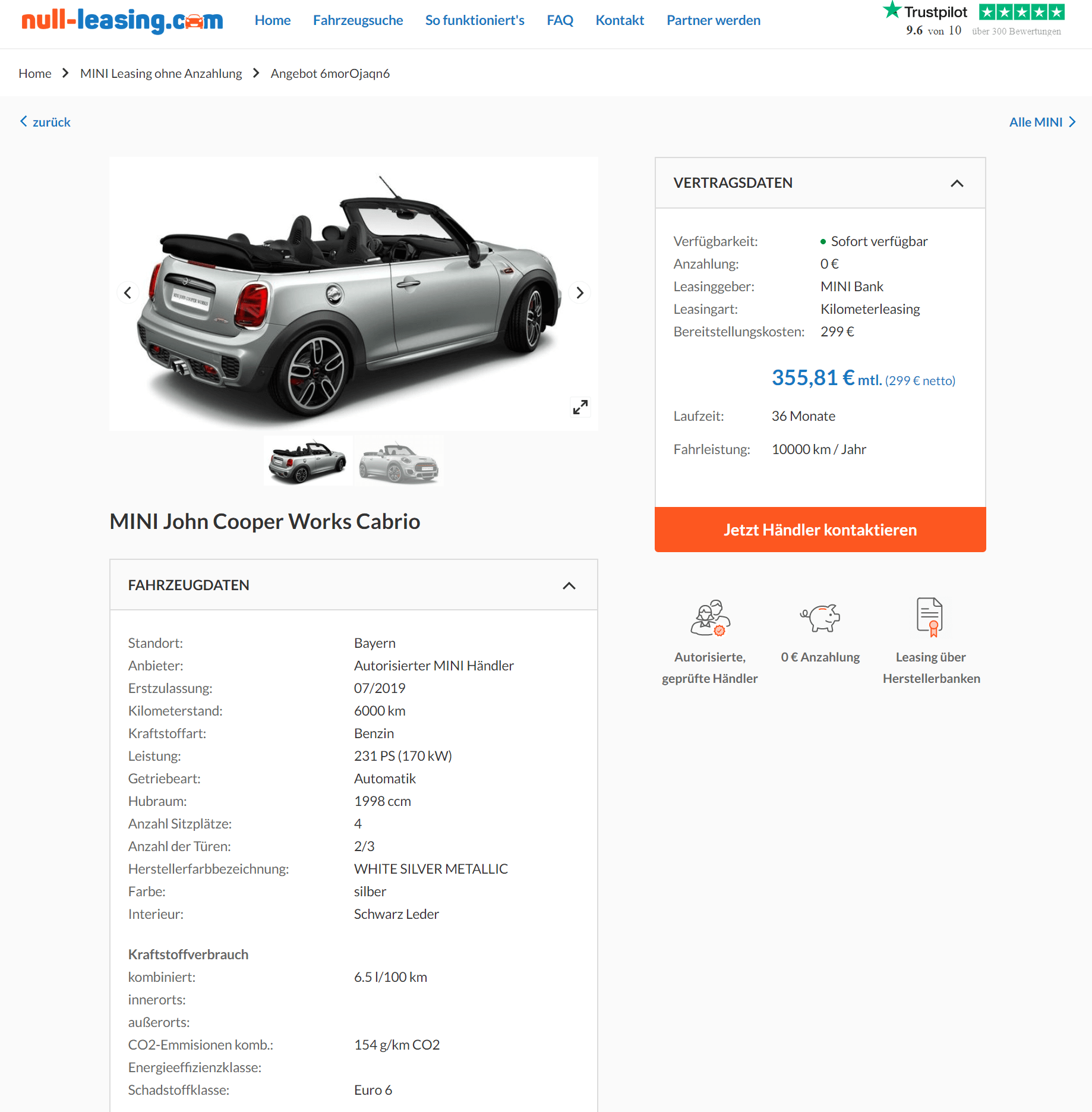Open the Trustpilot rating badge
The height and width of the screenshot is (1112, 1092).
pyautogui.click(x=973, y=20)
